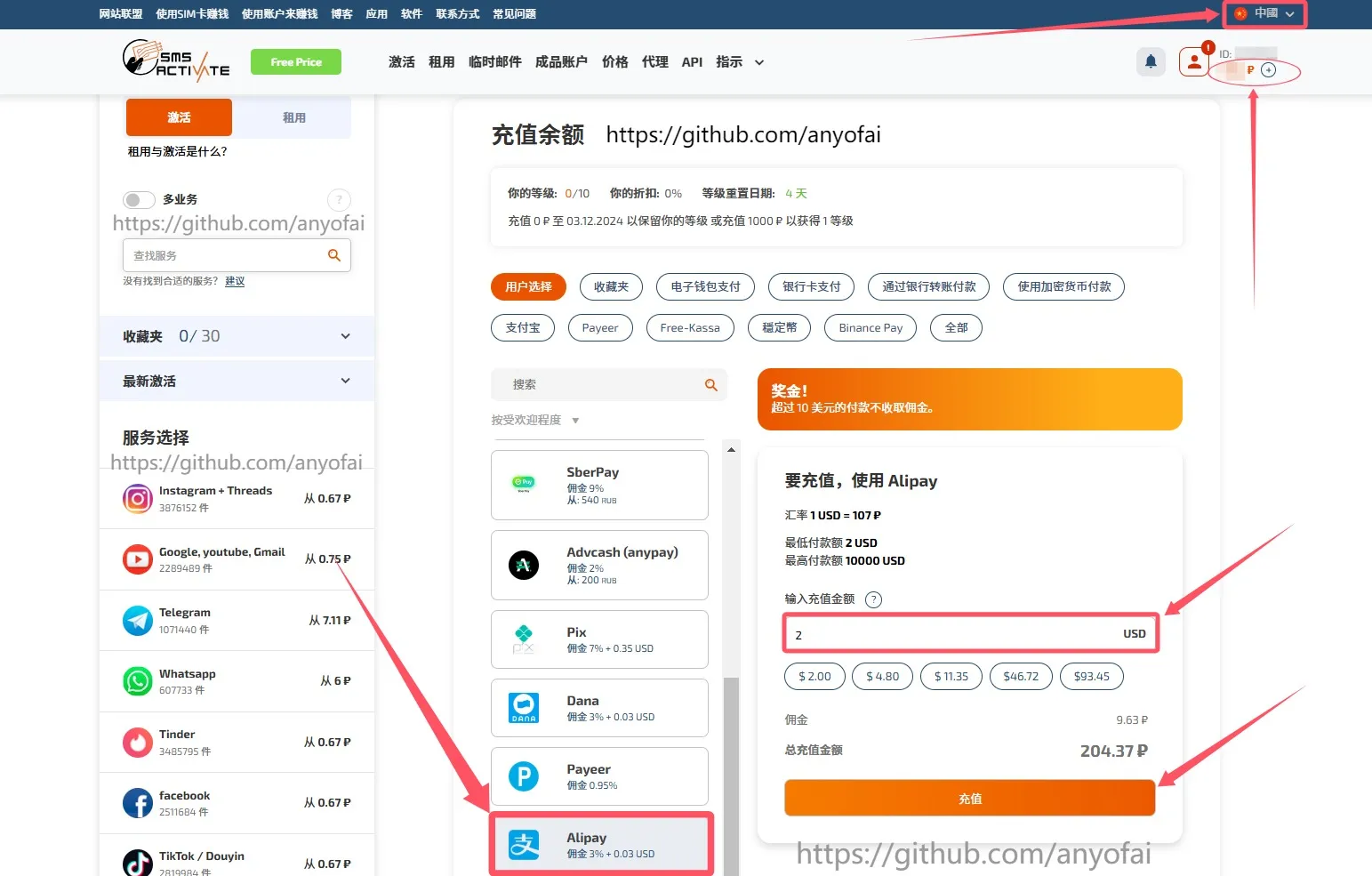Select the Payeer payment method icon
This screenshot has width=1372, height=876.
[524, 776]
